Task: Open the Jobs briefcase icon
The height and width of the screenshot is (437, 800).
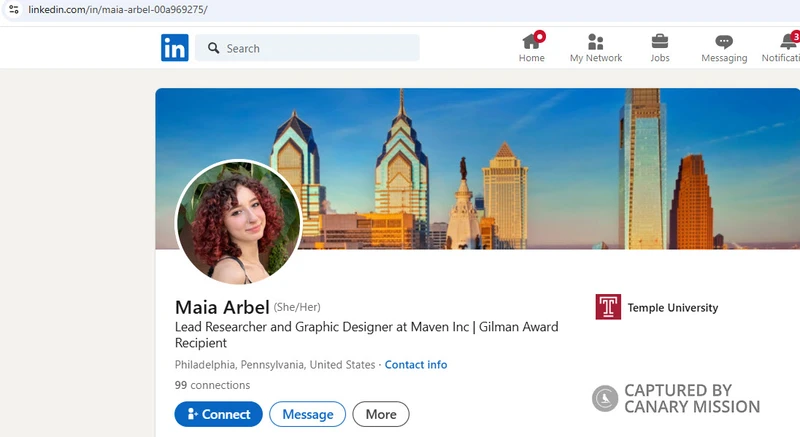Action: (660, 41)
